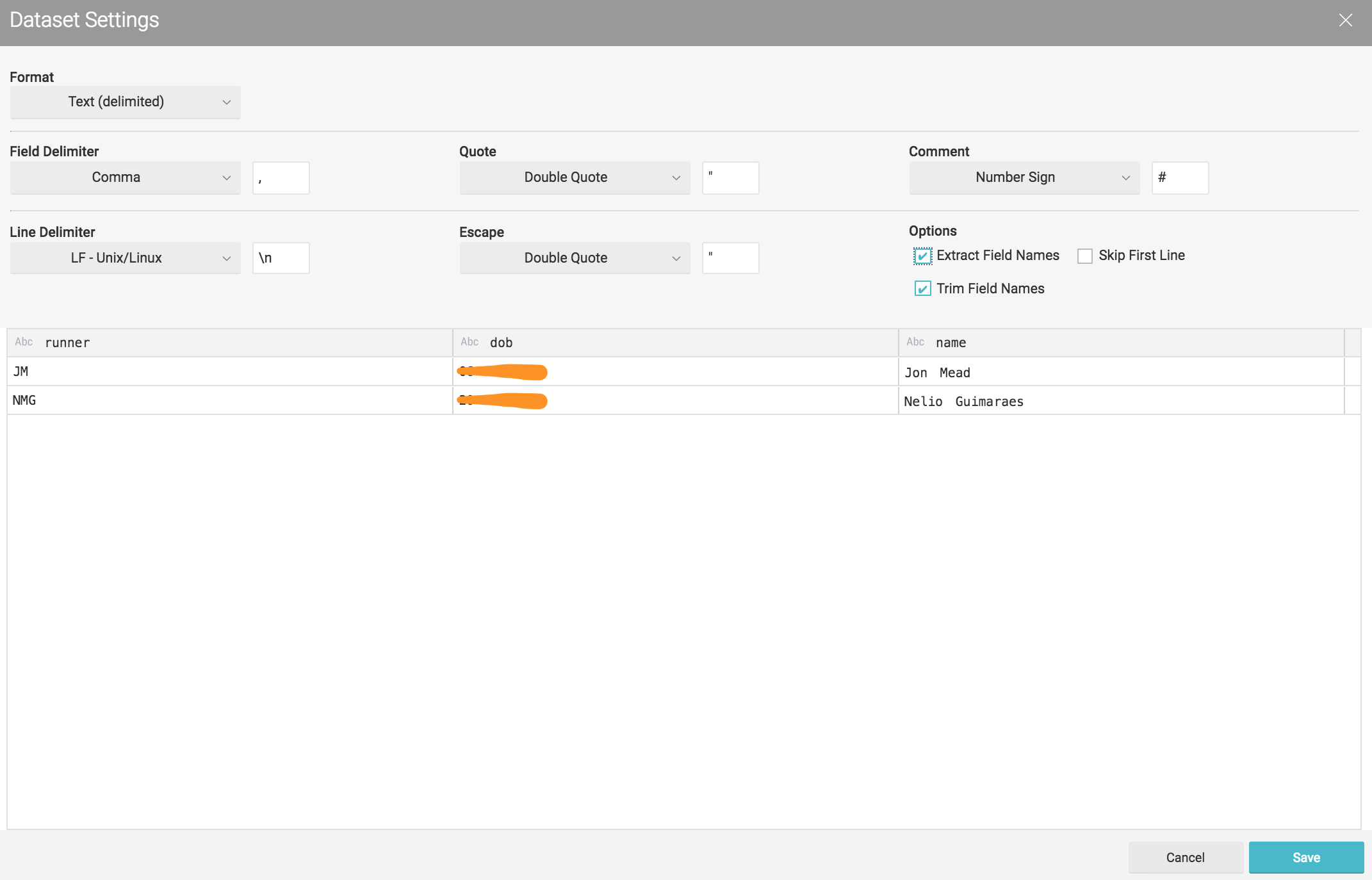Click the Save button
Image resolution: width=1372 pixels, height=880 pixels.
[1305, 858]
